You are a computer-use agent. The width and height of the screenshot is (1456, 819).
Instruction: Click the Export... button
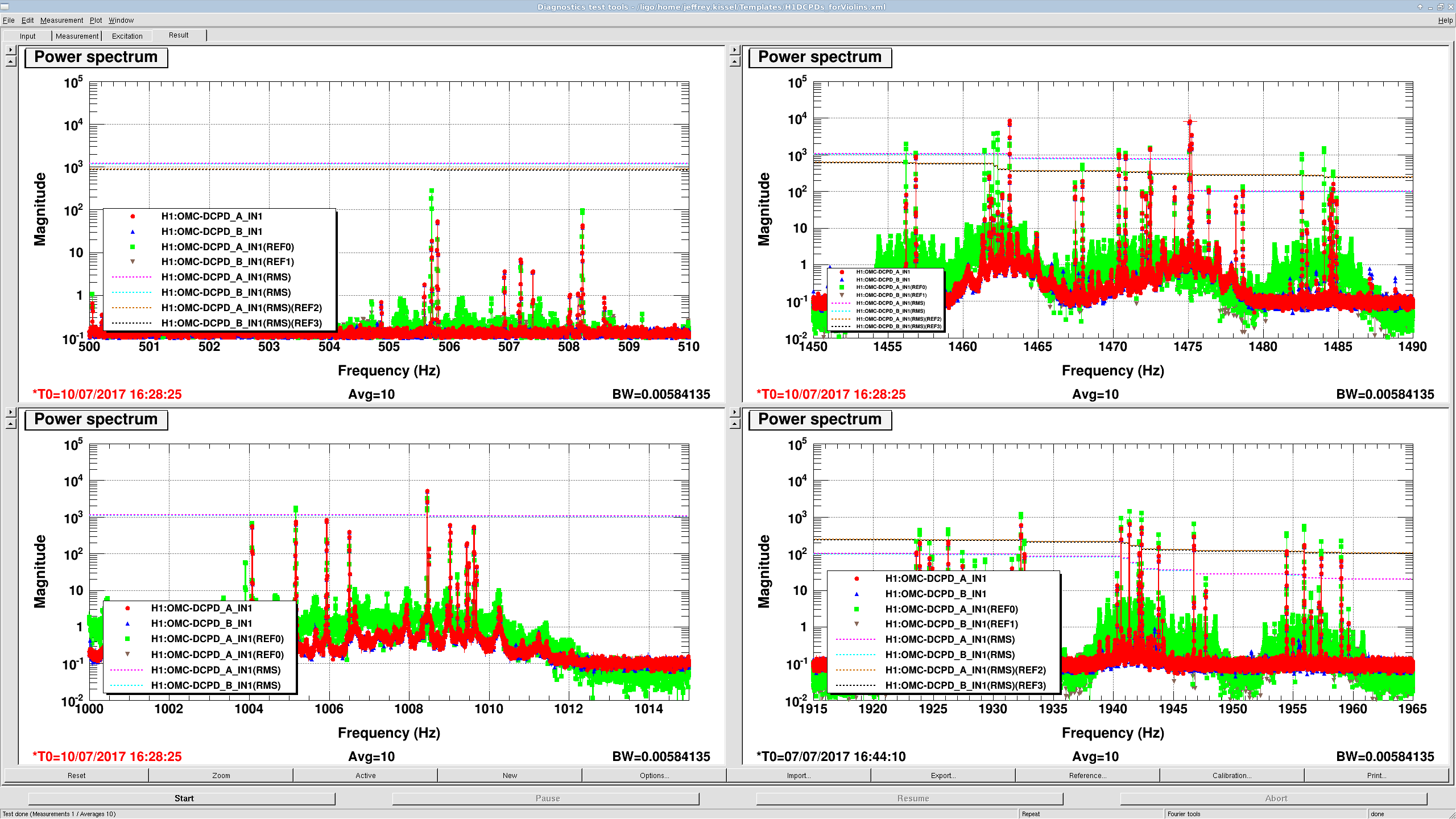(943, 775)
